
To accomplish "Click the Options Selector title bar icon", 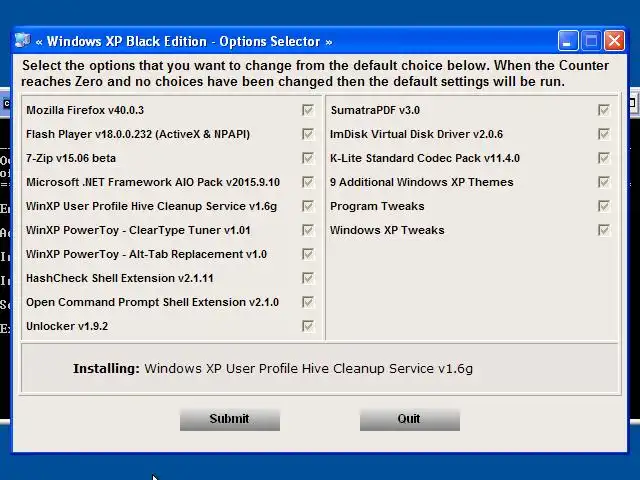I will click(x=22, y=41).
